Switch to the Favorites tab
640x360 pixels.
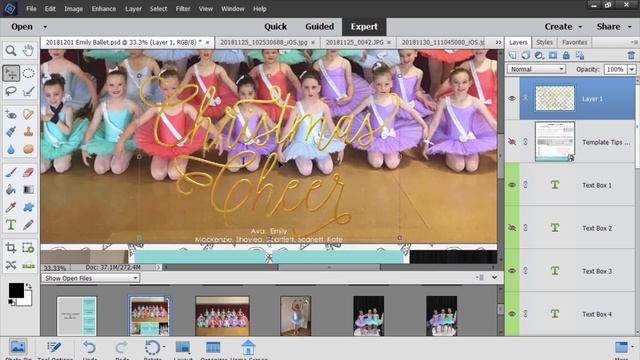(574, 42)
